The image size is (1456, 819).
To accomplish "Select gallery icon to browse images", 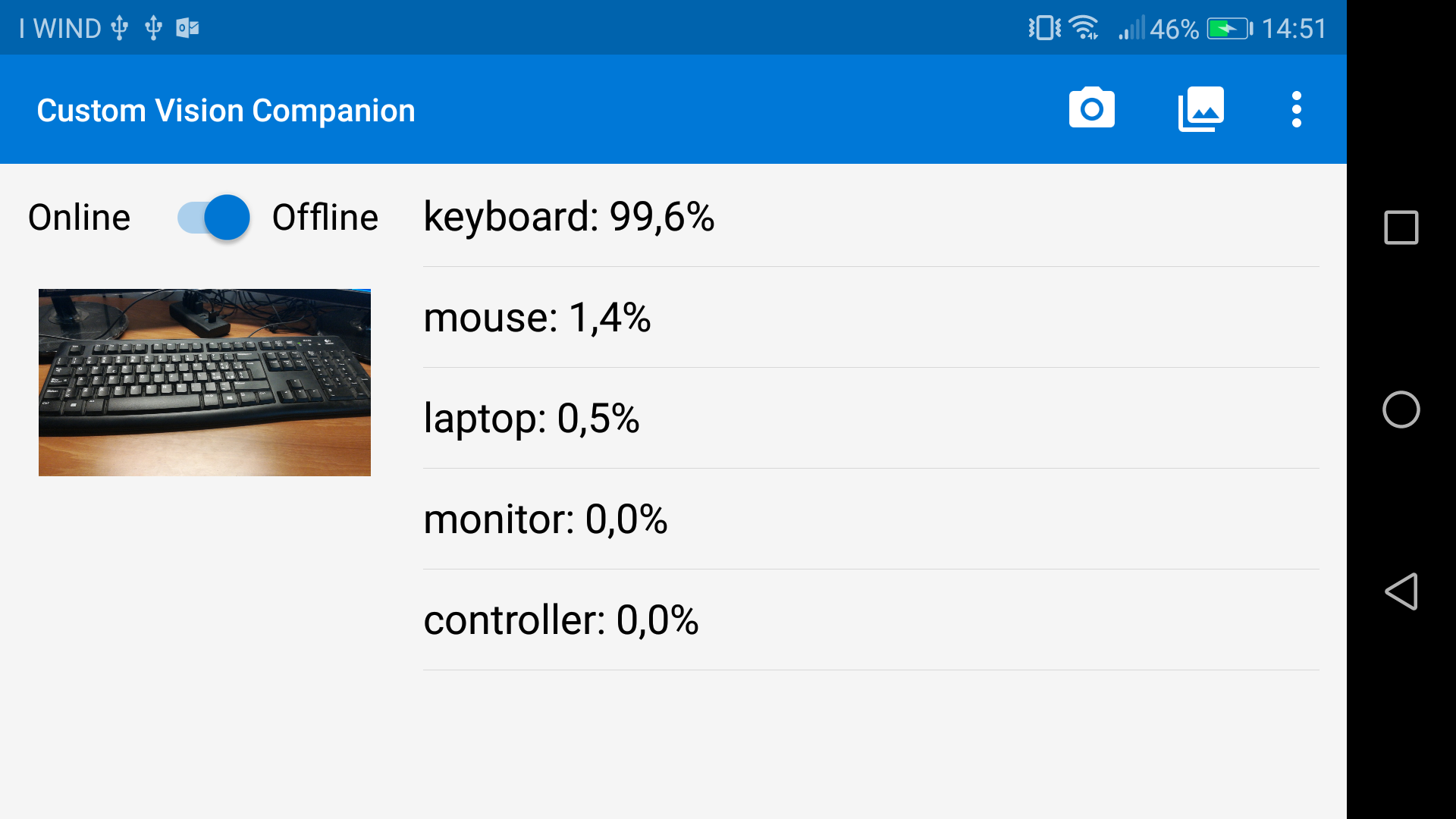I will 1200,109.
